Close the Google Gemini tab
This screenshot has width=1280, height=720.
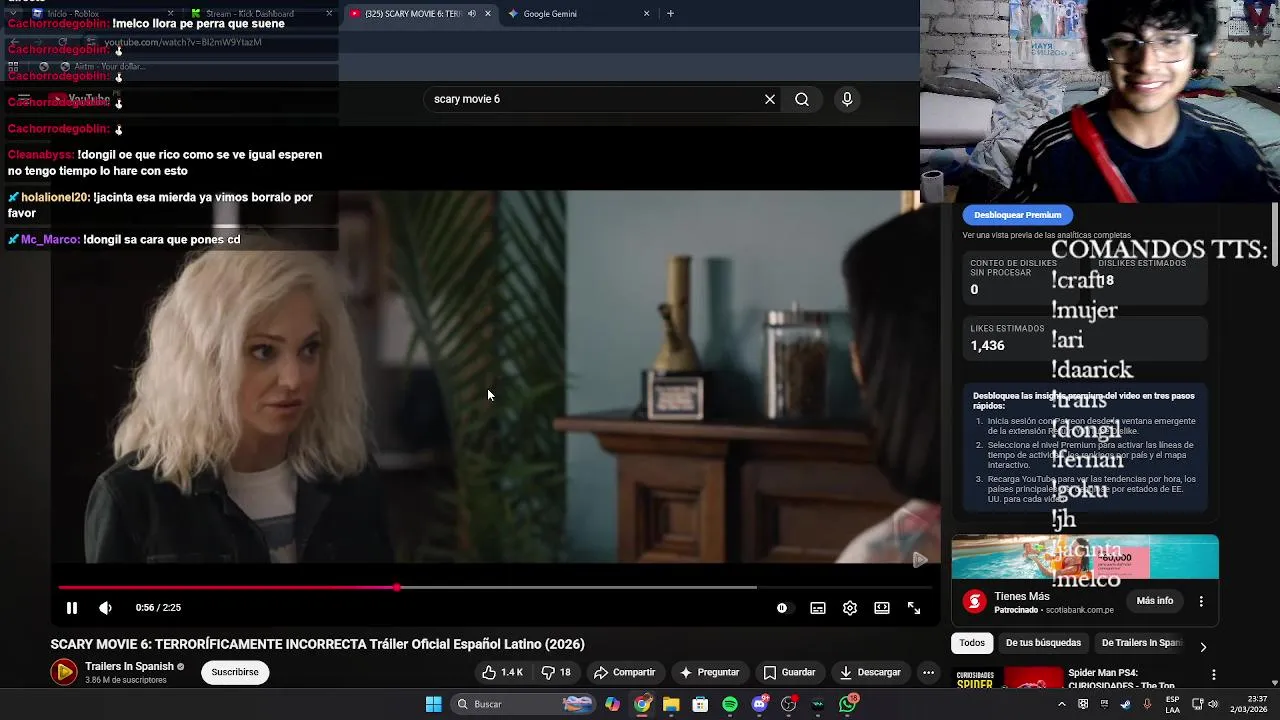(646, 14)
